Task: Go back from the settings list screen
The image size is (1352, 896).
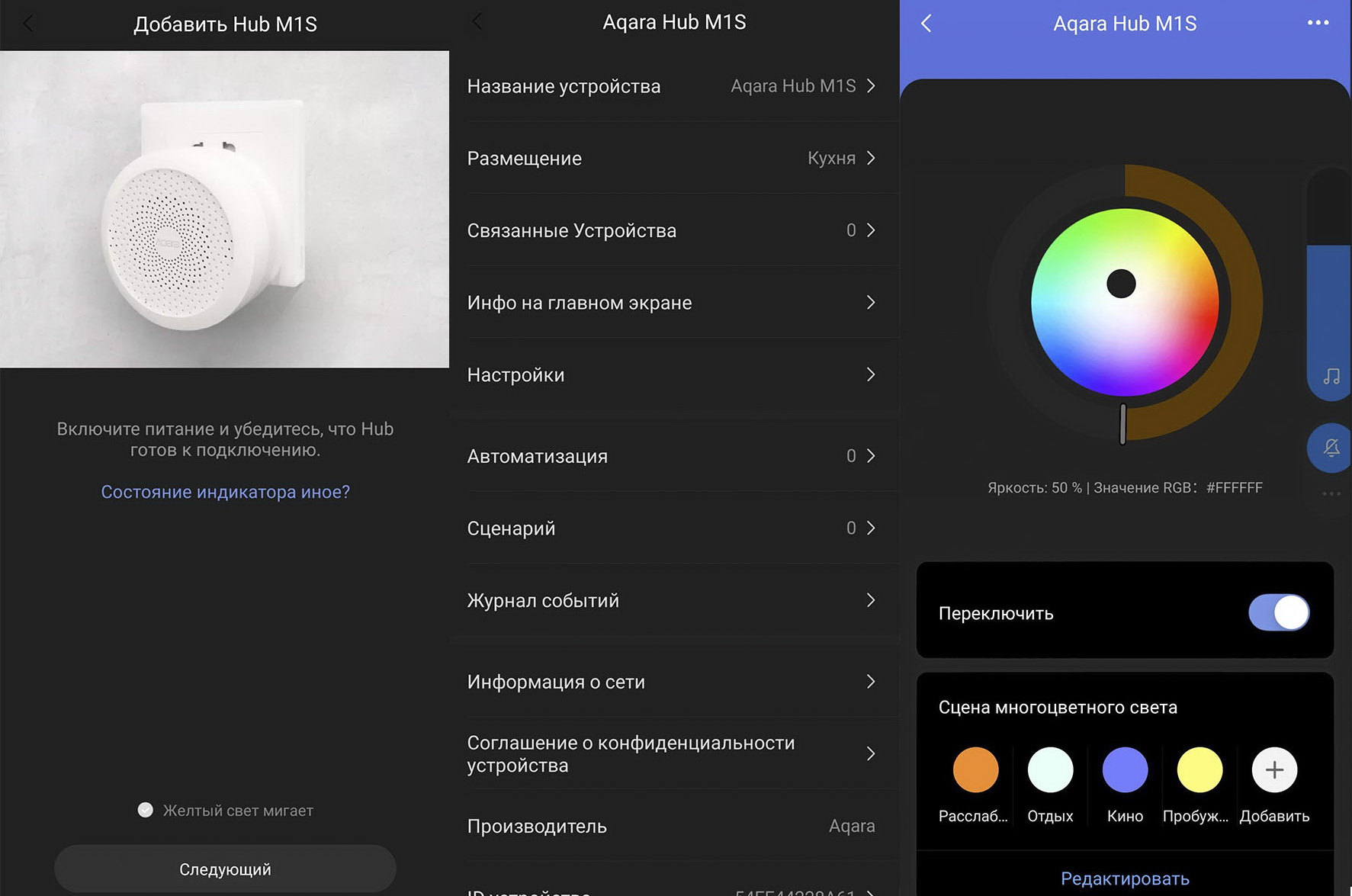Action: point(477,22)
